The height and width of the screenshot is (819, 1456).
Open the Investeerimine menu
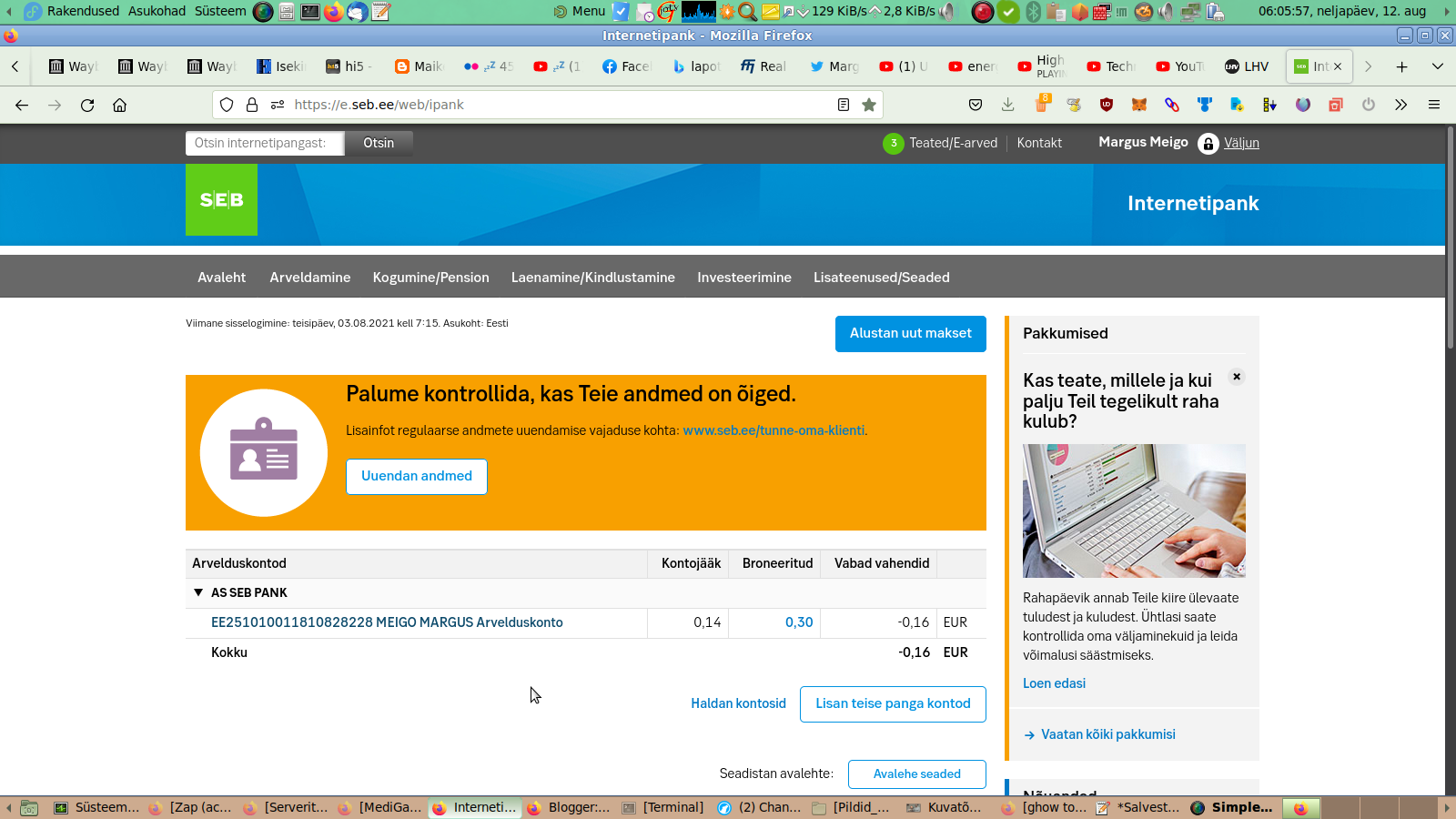coord(744,278)
